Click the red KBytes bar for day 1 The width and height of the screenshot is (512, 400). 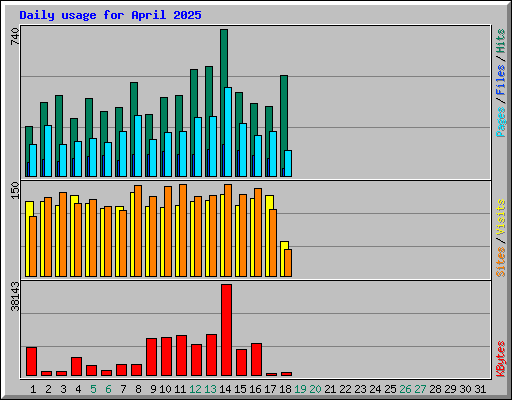(x=31, y=362)
